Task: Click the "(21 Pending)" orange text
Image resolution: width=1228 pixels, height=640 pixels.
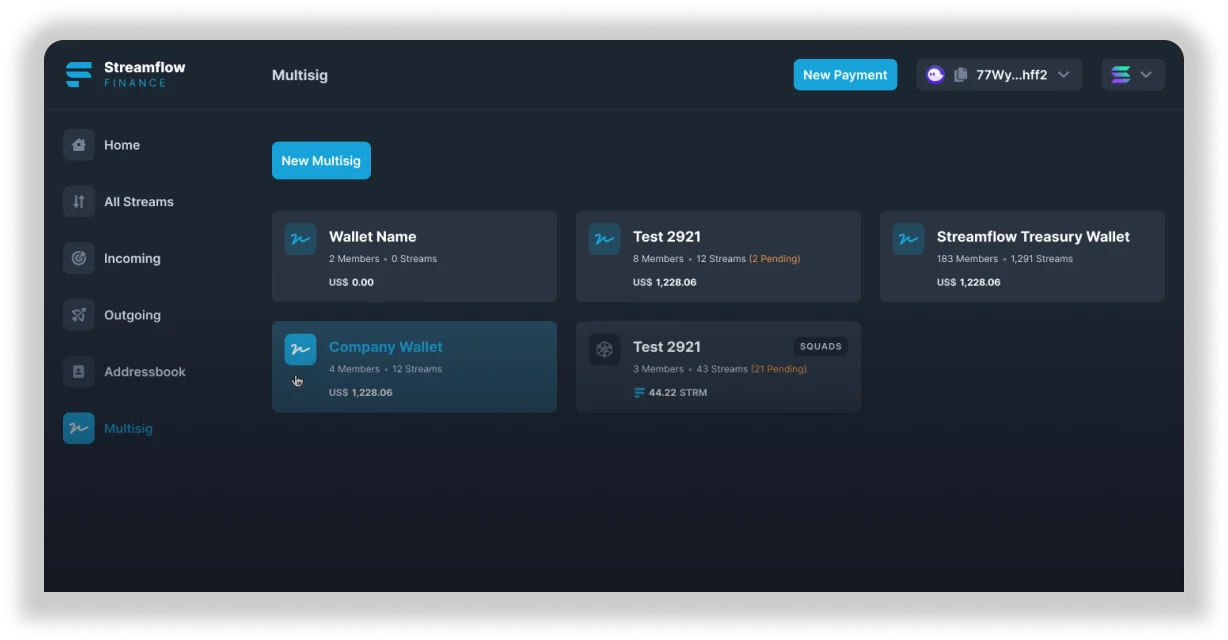Action: click(779, 369)
